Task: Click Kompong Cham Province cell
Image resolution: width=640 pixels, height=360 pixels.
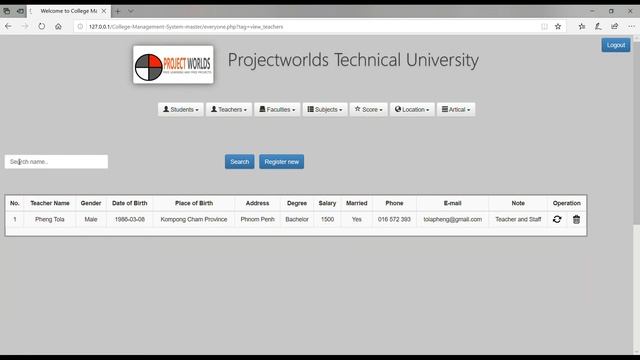Action: click(x=194, y=219)
